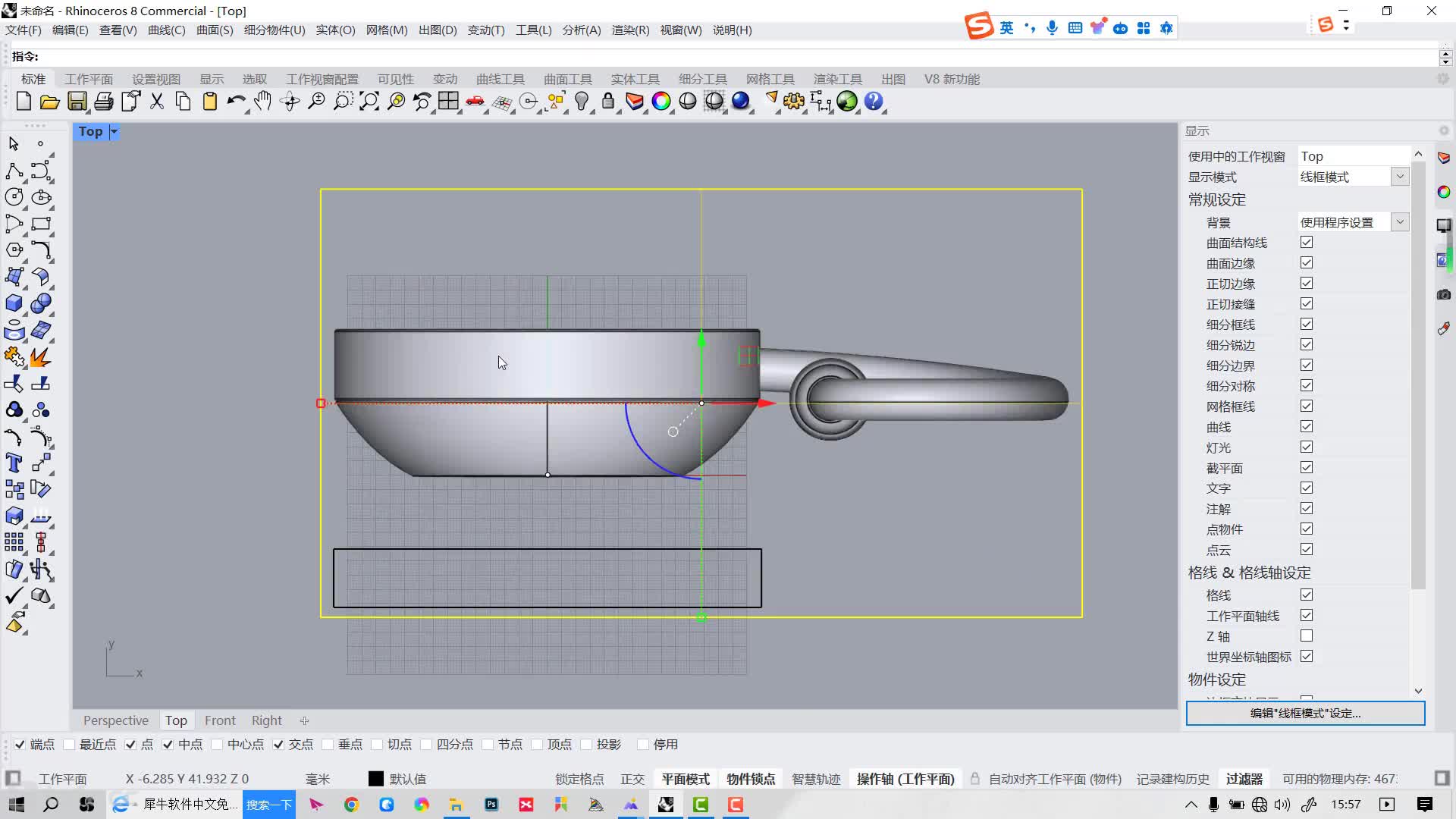The width and height of the screenshot is (1456, 819).
Task: Click the 编辑"线框模式"设定 button
Action: point(1305,714)
